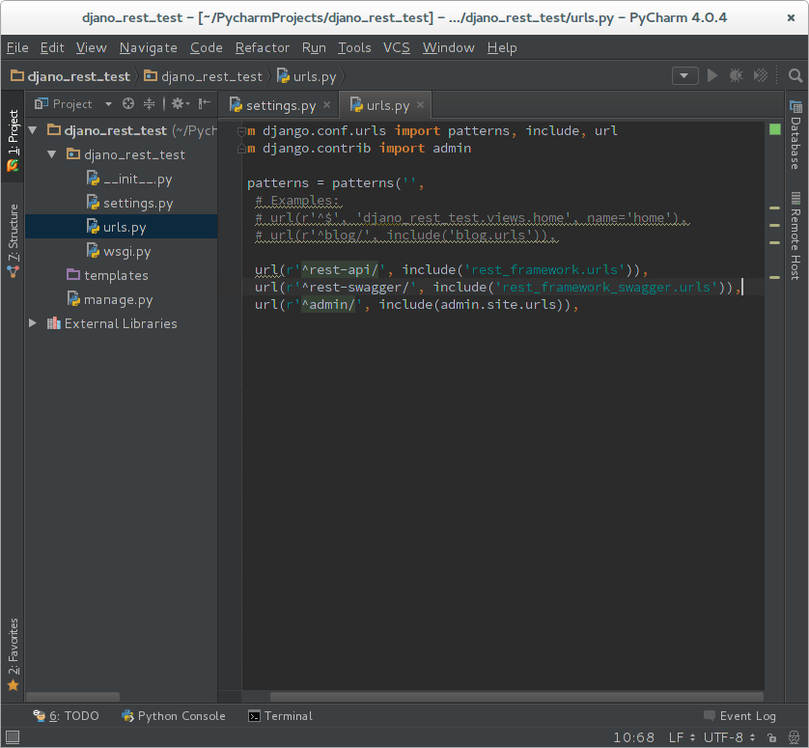
Task: Toggle the 1: Project side tool window
Action: click(x=12, y=137)
